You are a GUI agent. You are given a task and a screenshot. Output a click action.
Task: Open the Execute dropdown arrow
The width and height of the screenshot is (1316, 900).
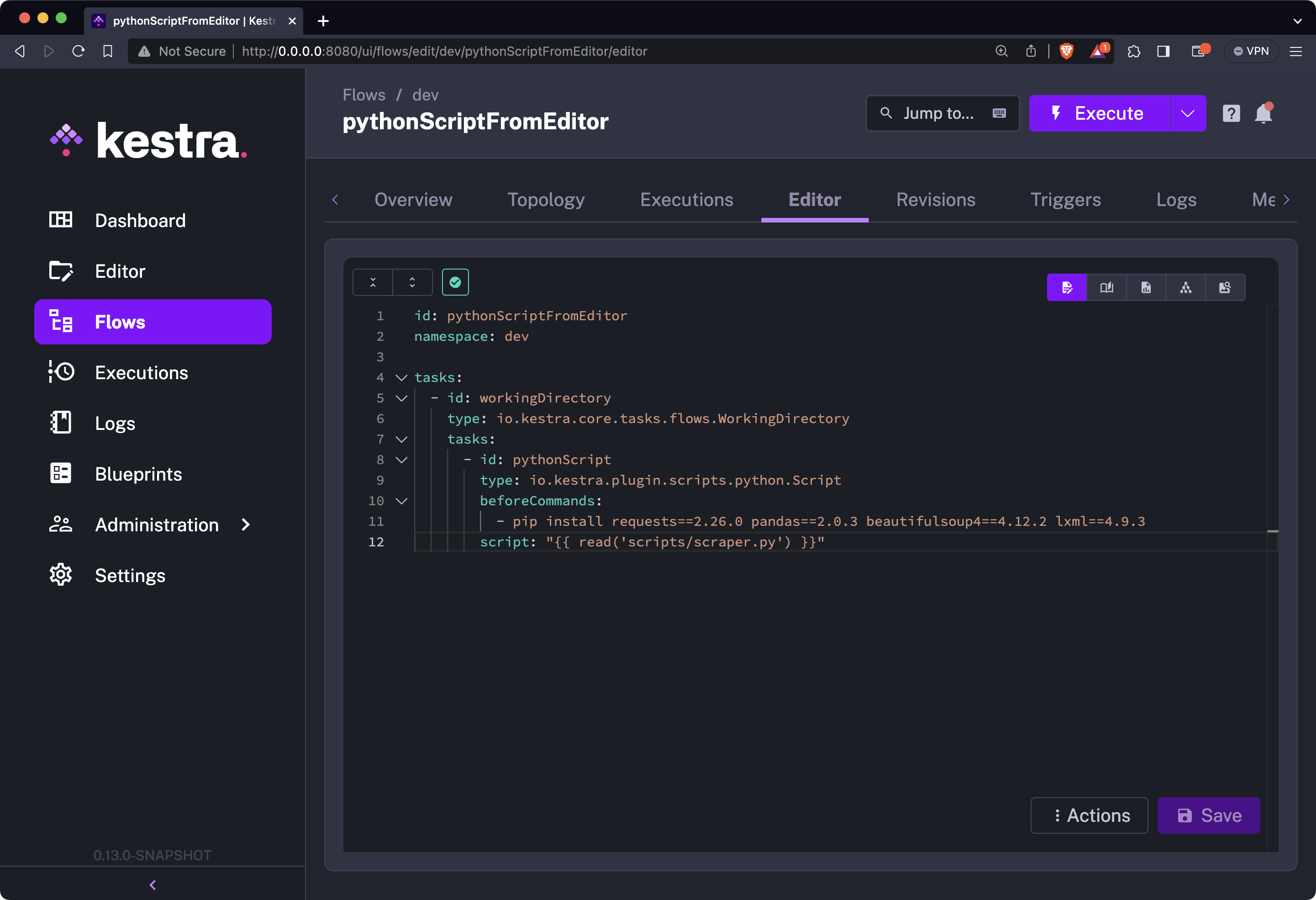coord(1187,113)
